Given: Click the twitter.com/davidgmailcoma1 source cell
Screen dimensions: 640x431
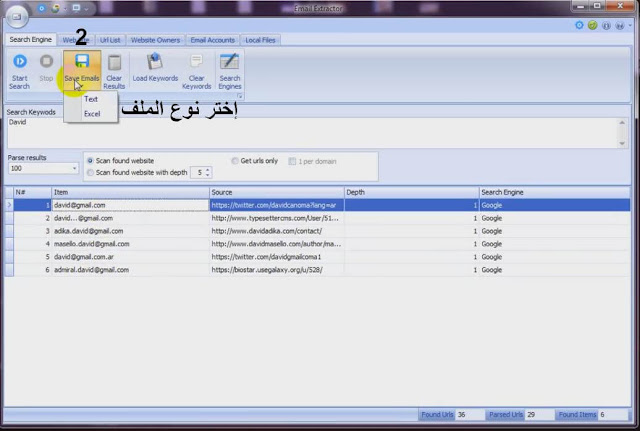Looking at the screenshot, I should [x=277, y=257].
